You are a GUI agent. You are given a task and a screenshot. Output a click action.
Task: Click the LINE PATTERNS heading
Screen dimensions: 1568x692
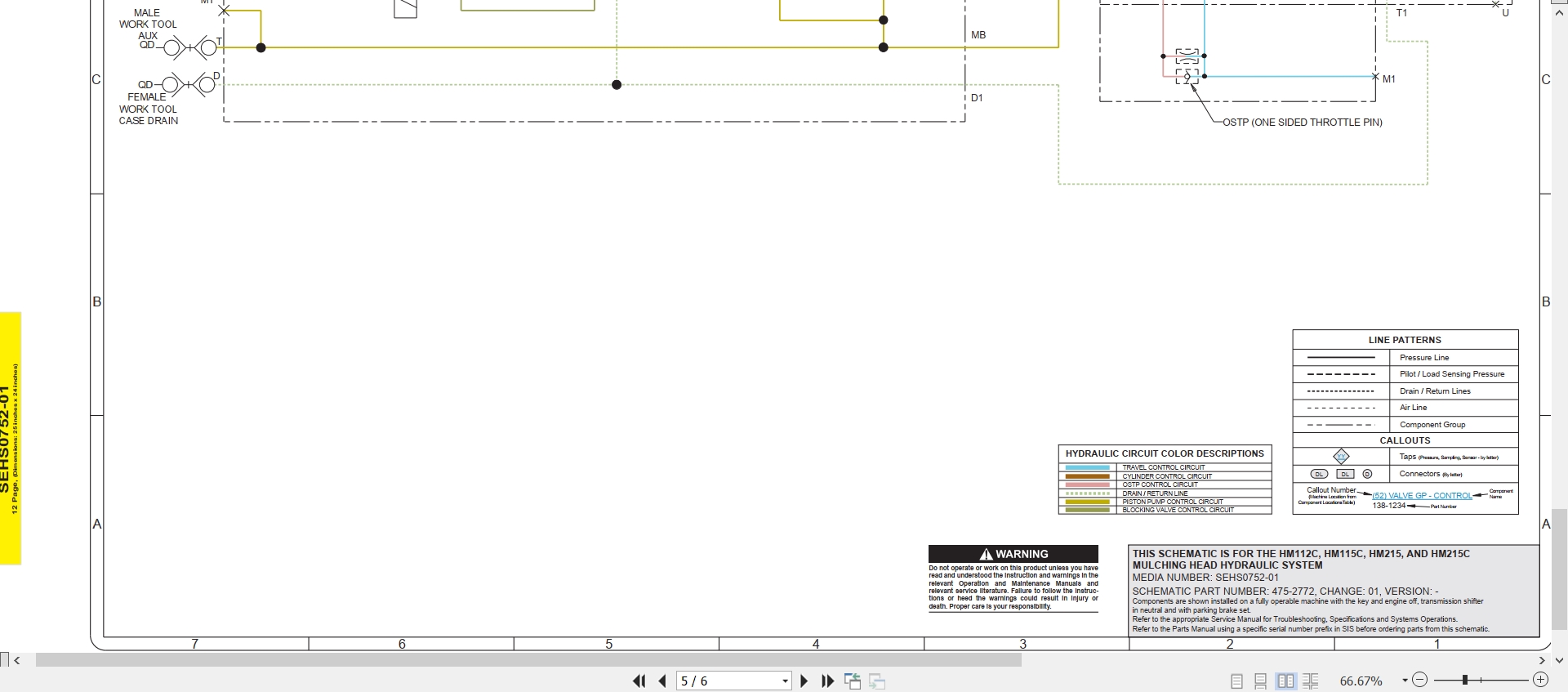pos(1405,340)
